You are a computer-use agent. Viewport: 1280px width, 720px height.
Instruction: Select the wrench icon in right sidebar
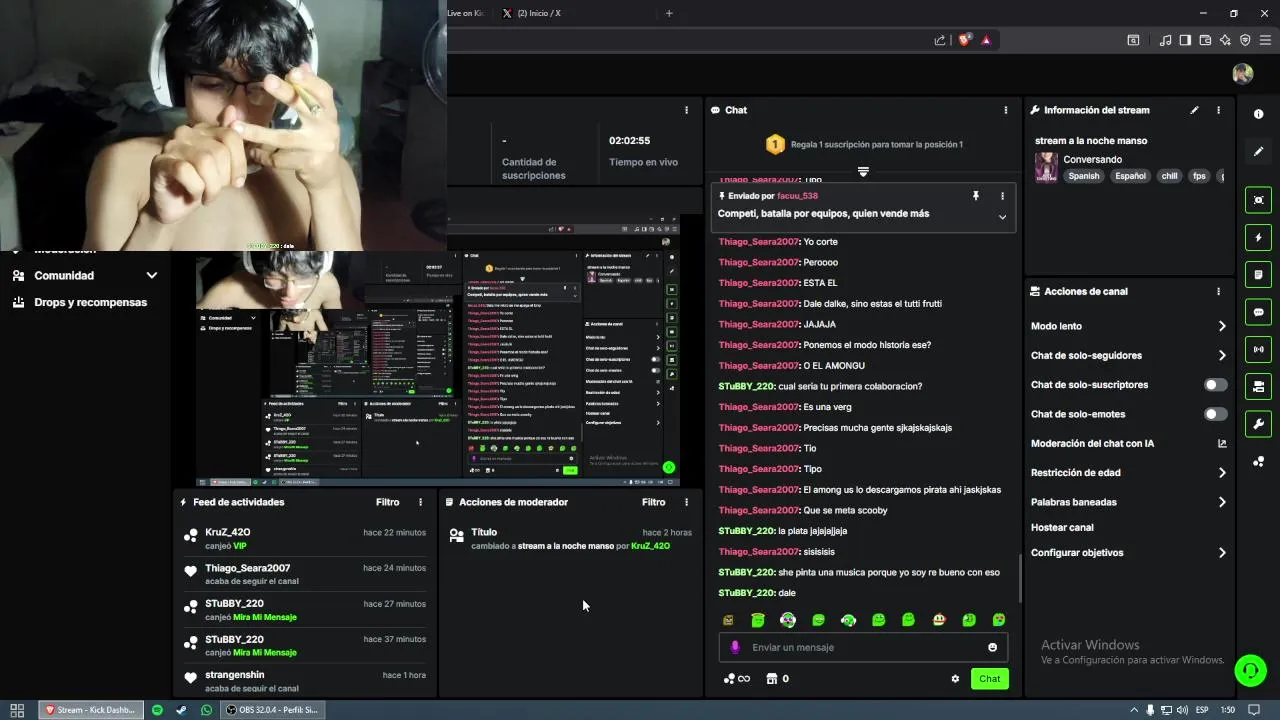pyautogui.click(x=1258, y=423)
